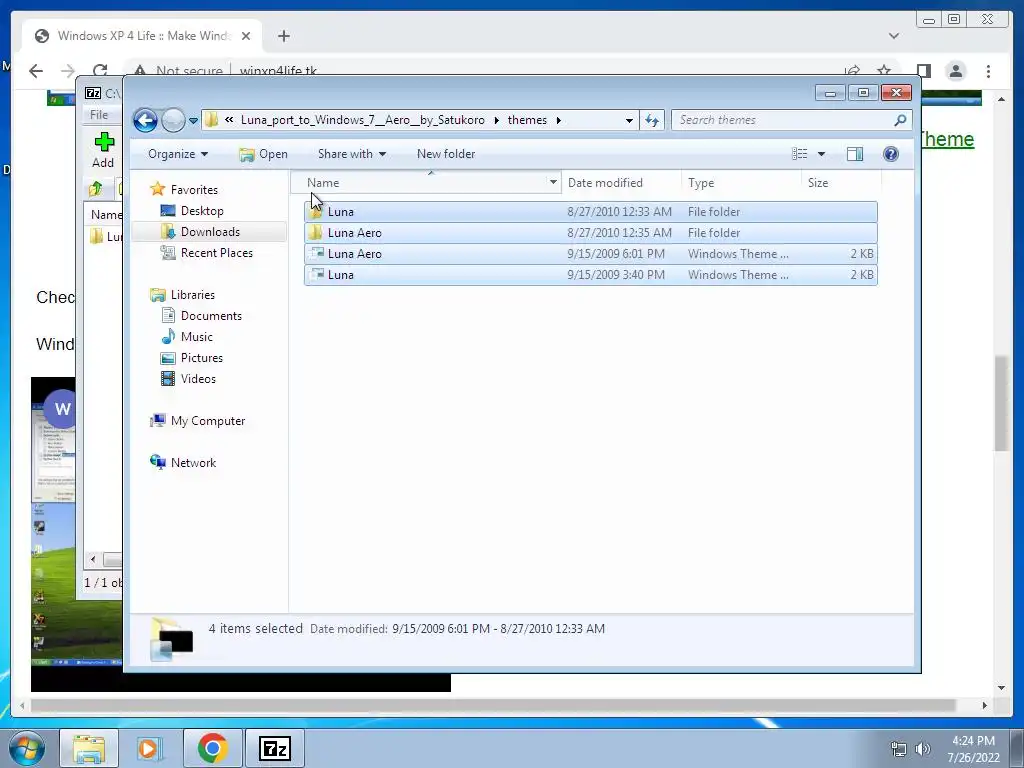Select the Luna Aero Windows Theme file icon

(x=316, y=253)
